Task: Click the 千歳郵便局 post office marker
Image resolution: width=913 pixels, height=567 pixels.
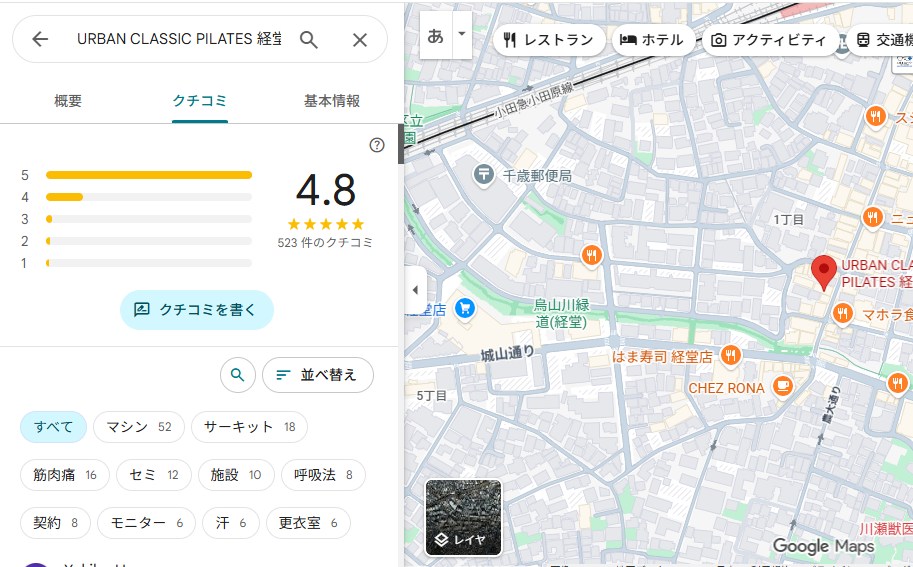Action: click(484, 175)
